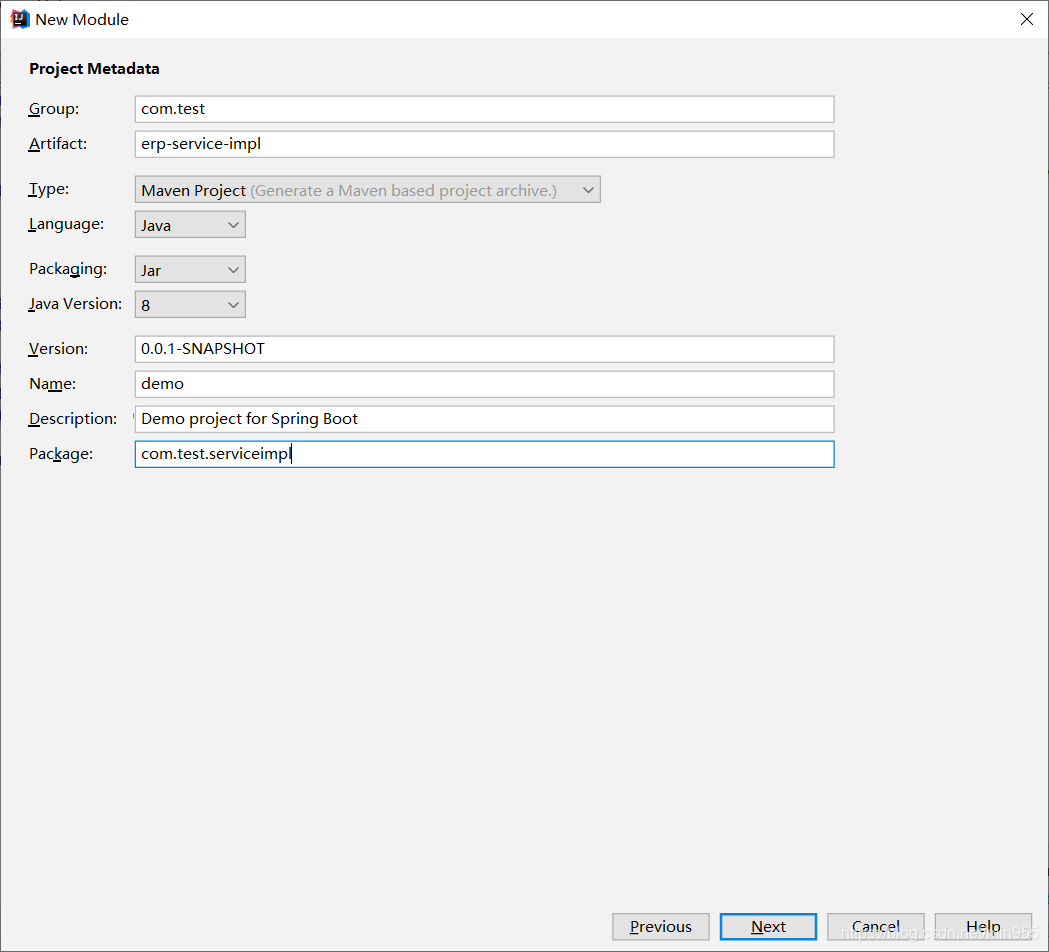
Task: Click the Artifact field containing erp-service-impl
Action: 484,144
